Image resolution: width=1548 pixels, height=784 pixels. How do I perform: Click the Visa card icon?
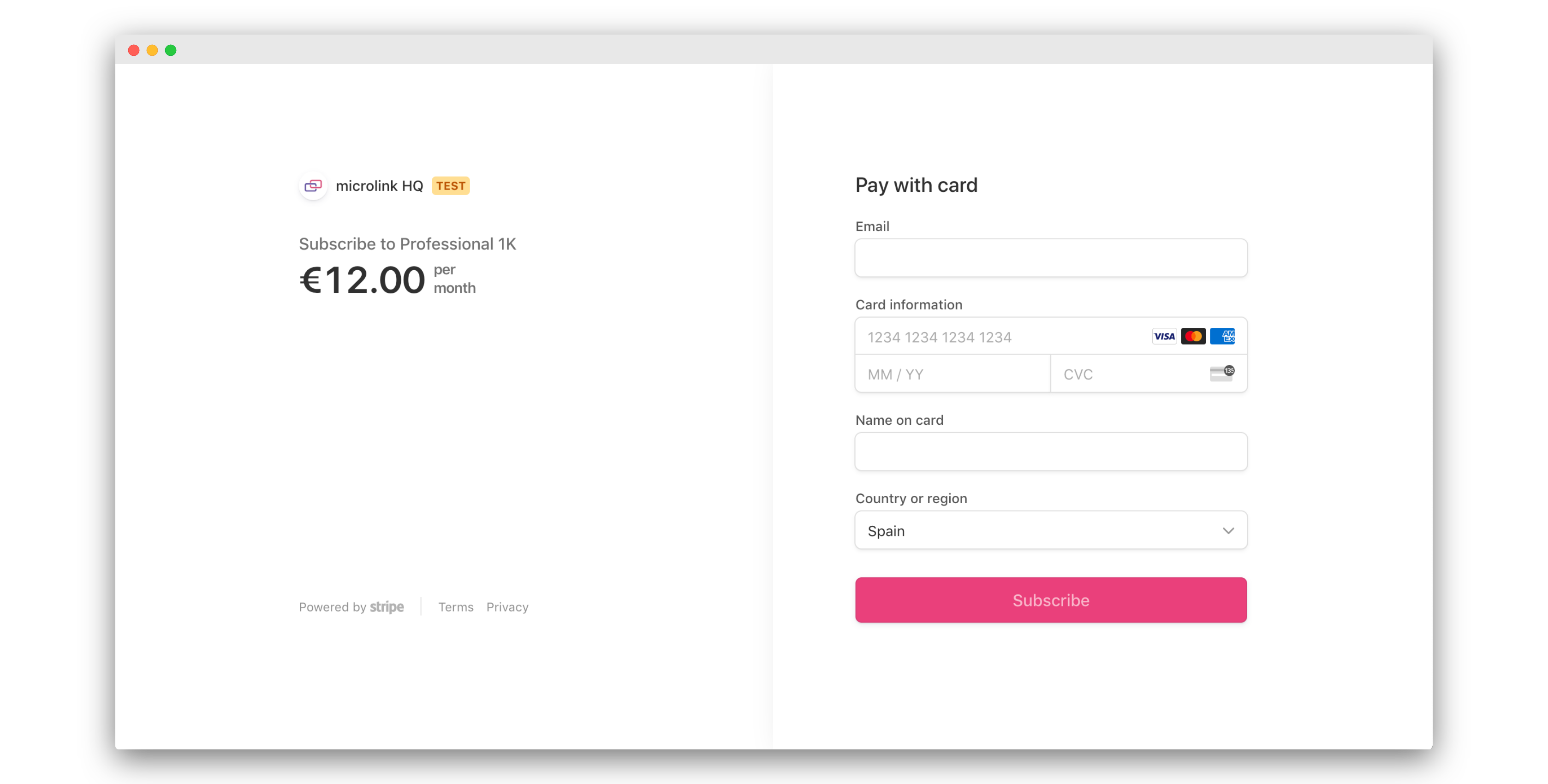coord(1164,337)
